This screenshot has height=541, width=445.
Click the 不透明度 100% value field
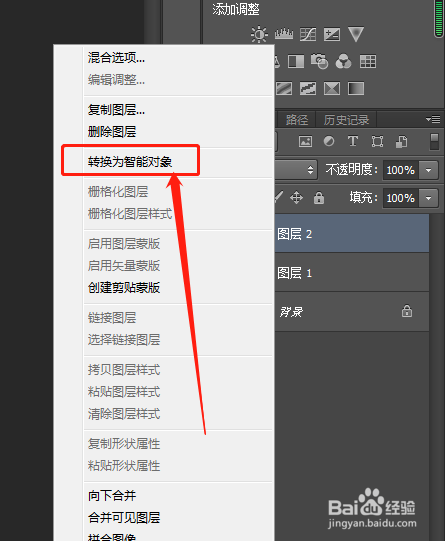(x=401, y=170)
